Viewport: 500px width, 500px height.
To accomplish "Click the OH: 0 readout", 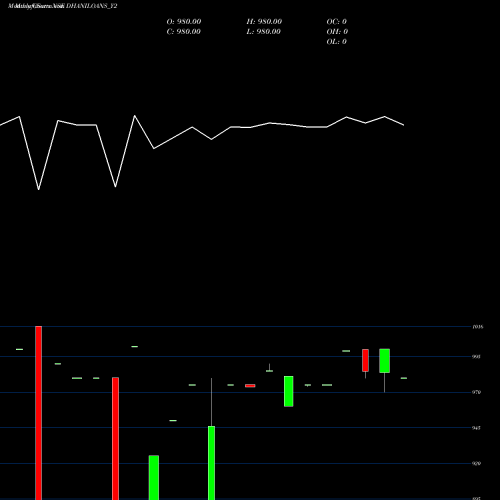I will [337, 32].
